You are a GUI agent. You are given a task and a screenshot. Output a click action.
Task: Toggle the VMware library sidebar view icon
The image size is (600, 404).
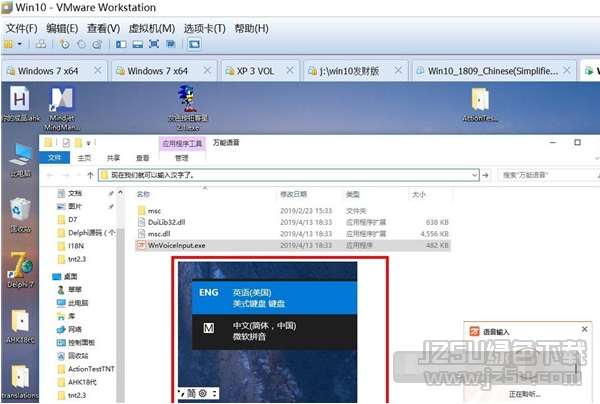click(121, 44)
